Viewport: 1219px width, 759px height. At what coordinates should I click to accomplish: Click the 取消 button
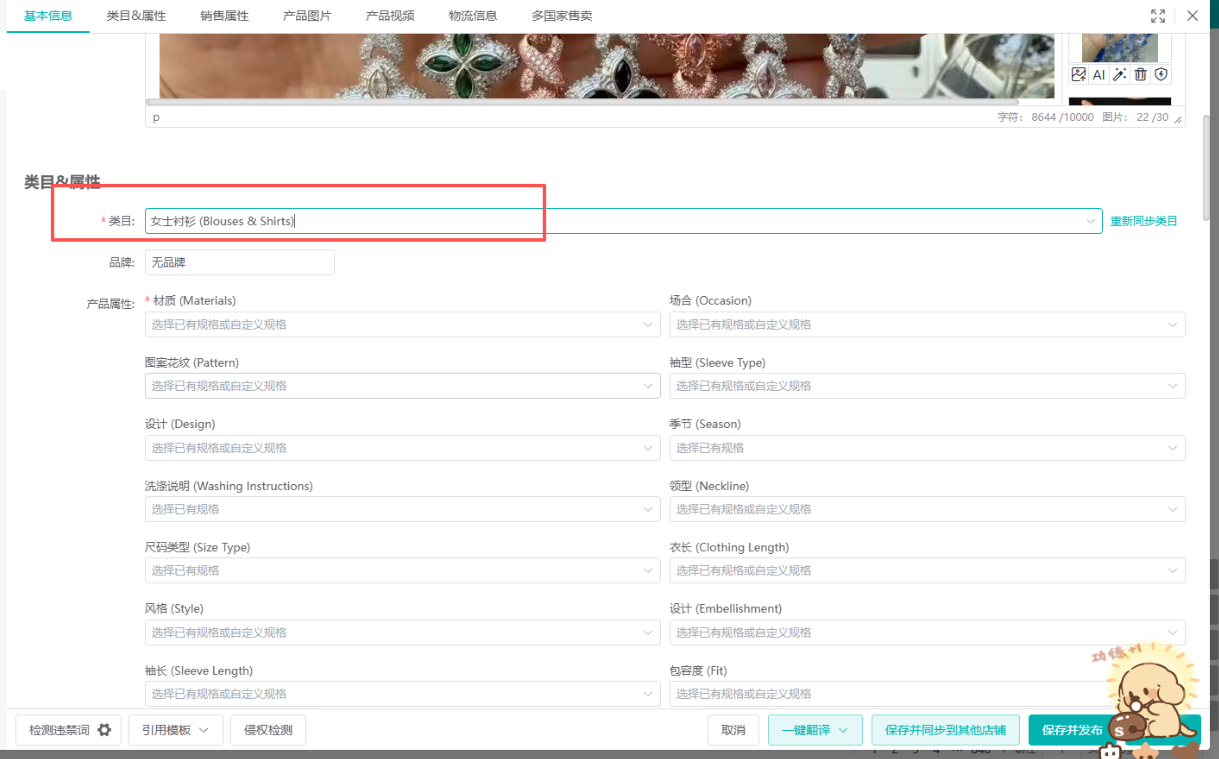click(x=733, y=730)
